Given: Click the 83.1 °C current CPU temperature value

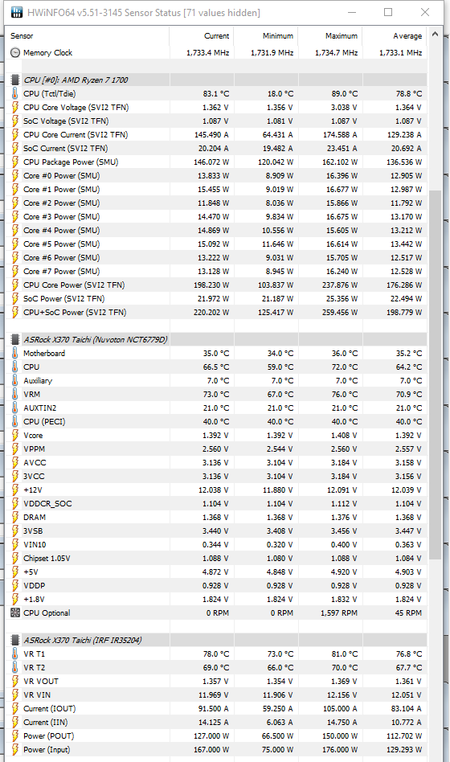Looking at the screenshot, I should tap(216, 93).
